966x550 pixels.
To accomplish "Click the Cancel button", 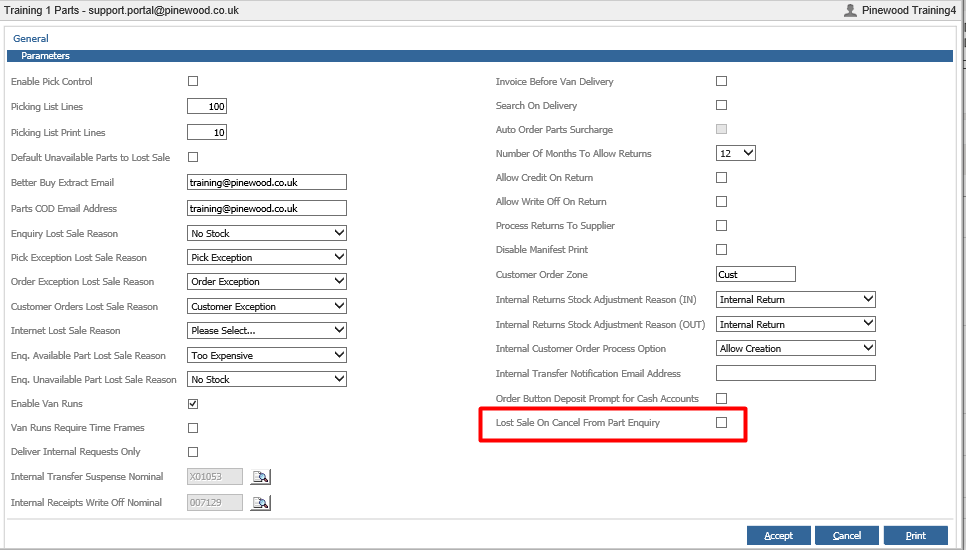I will [846, 535].
